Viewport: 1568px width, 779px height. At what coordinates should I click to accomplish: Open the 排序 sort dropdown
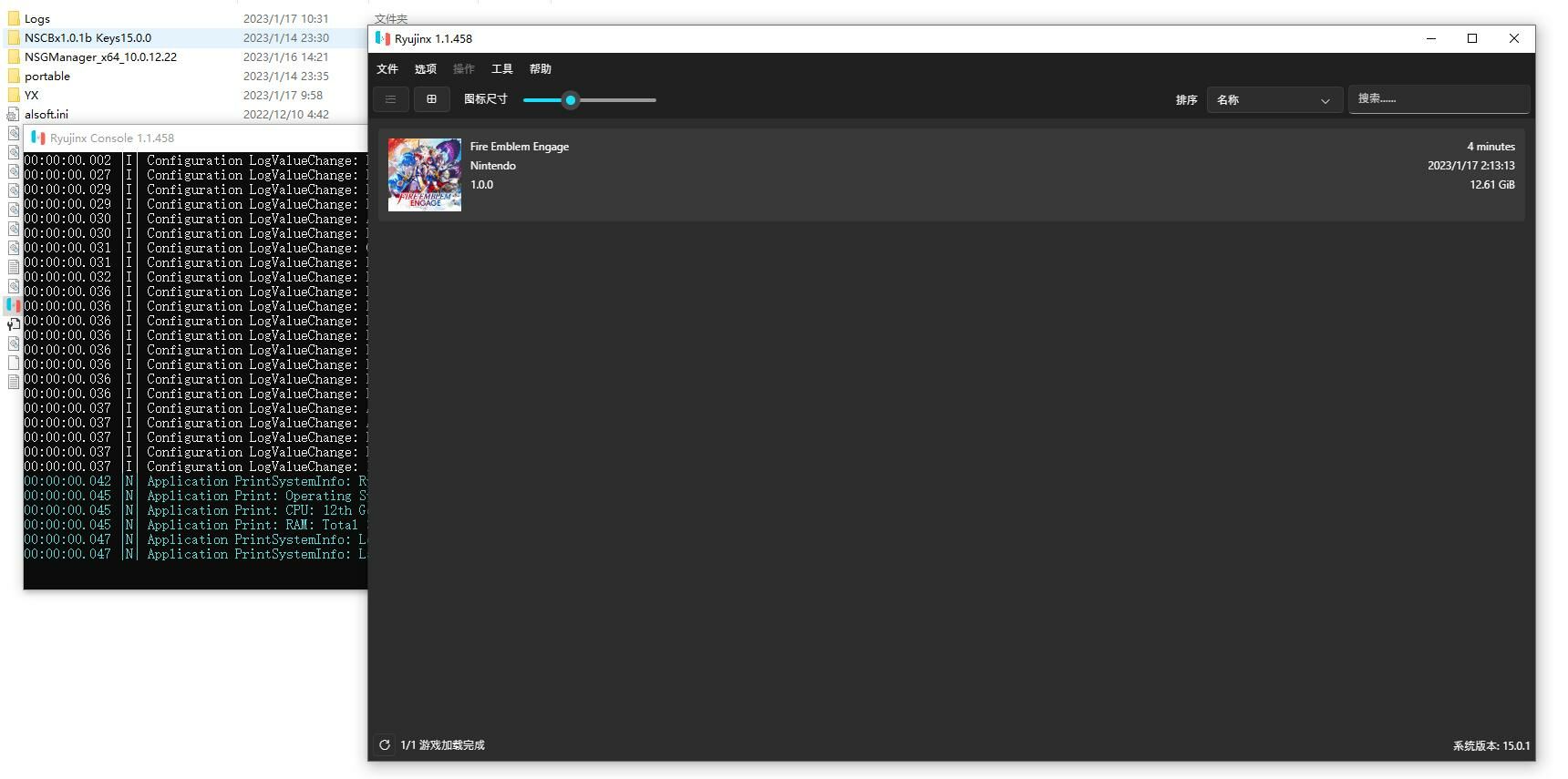[x=1274, y=100]
